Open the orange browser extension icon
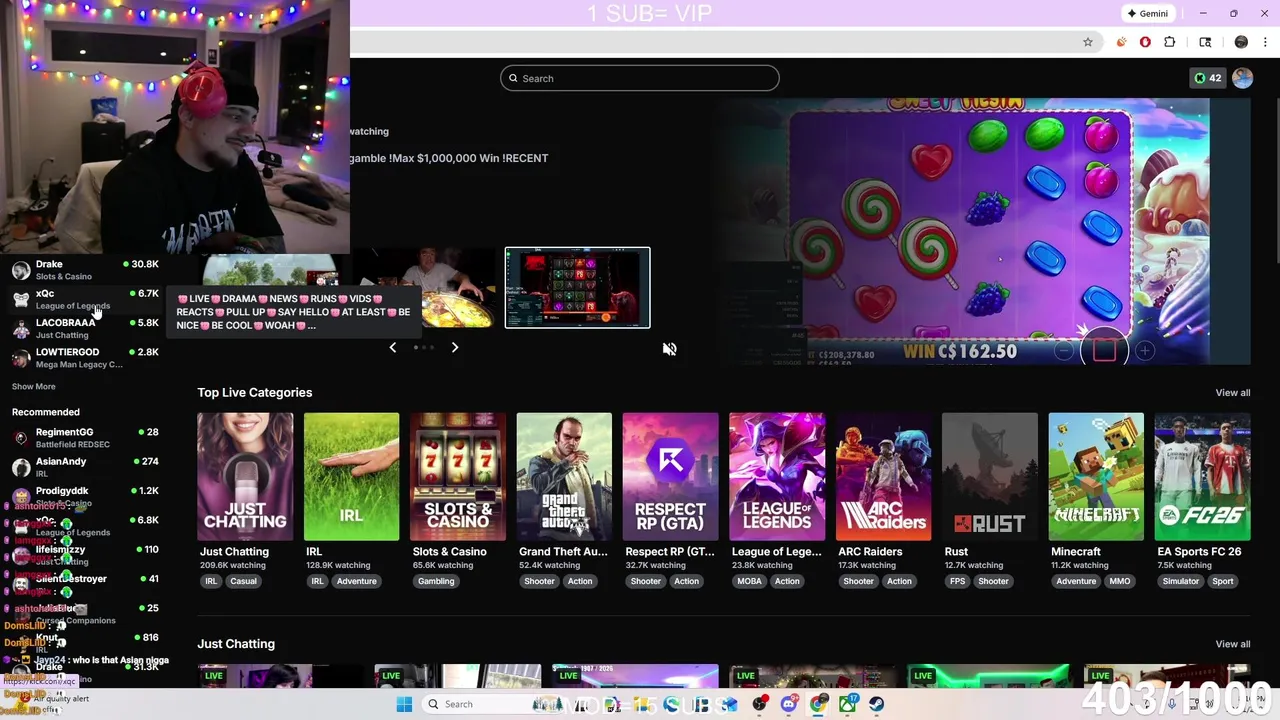 [1122, 42]
